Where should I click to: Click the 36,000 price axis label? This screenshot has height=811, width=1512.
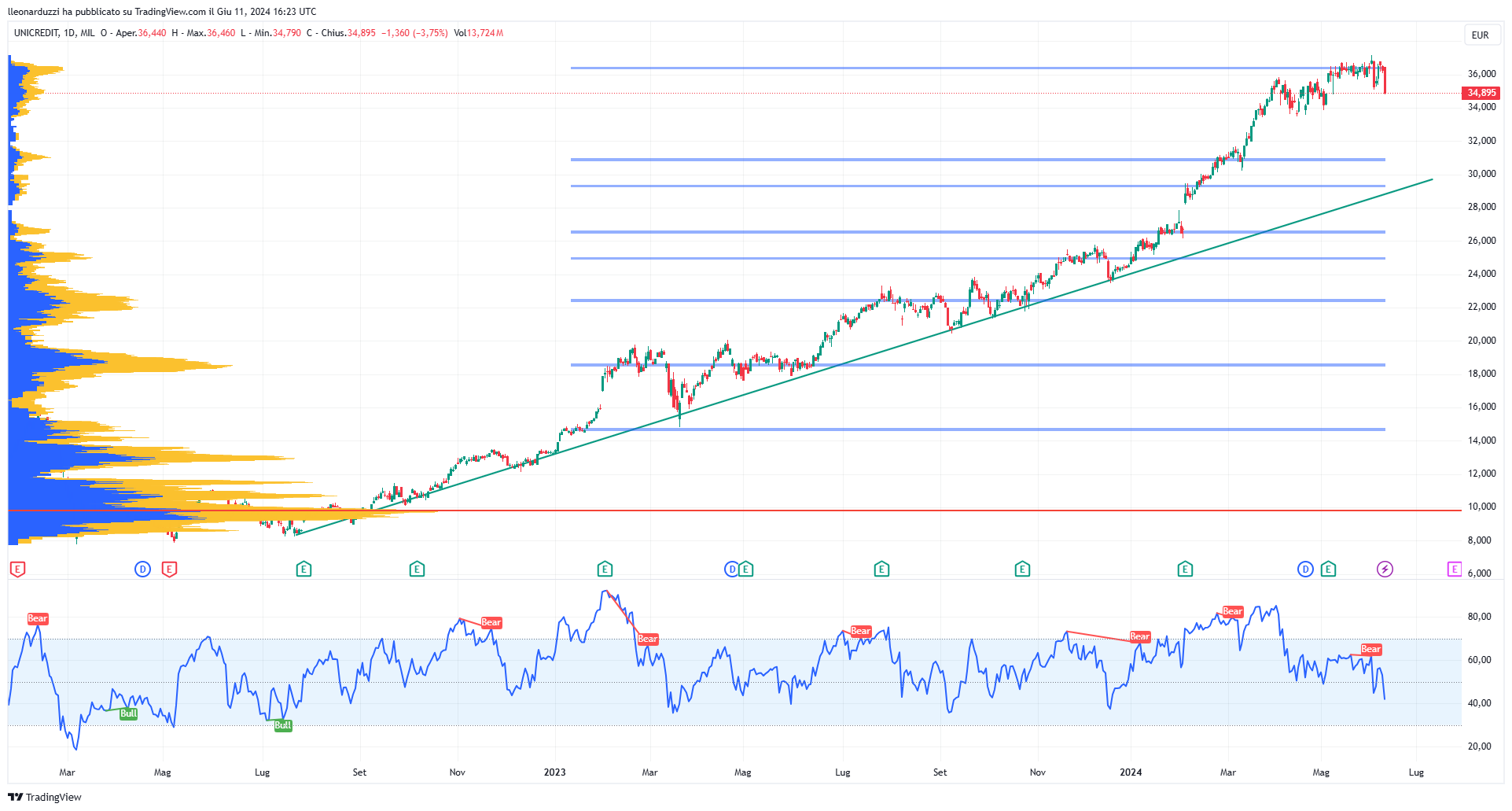point(1481,74)
